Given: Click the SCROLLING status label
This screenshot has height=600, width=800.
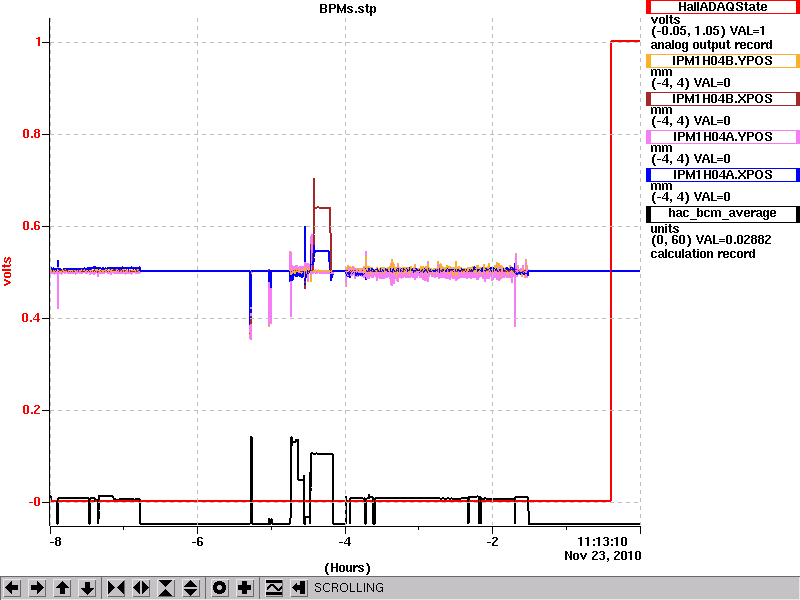Looking at the screenshot, I should 348,588.
